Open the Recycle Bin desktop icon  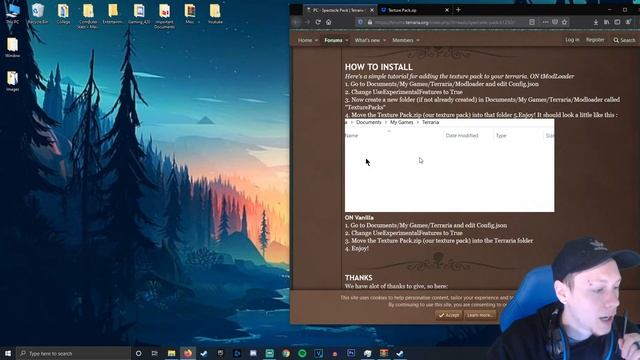coord(38,13)
